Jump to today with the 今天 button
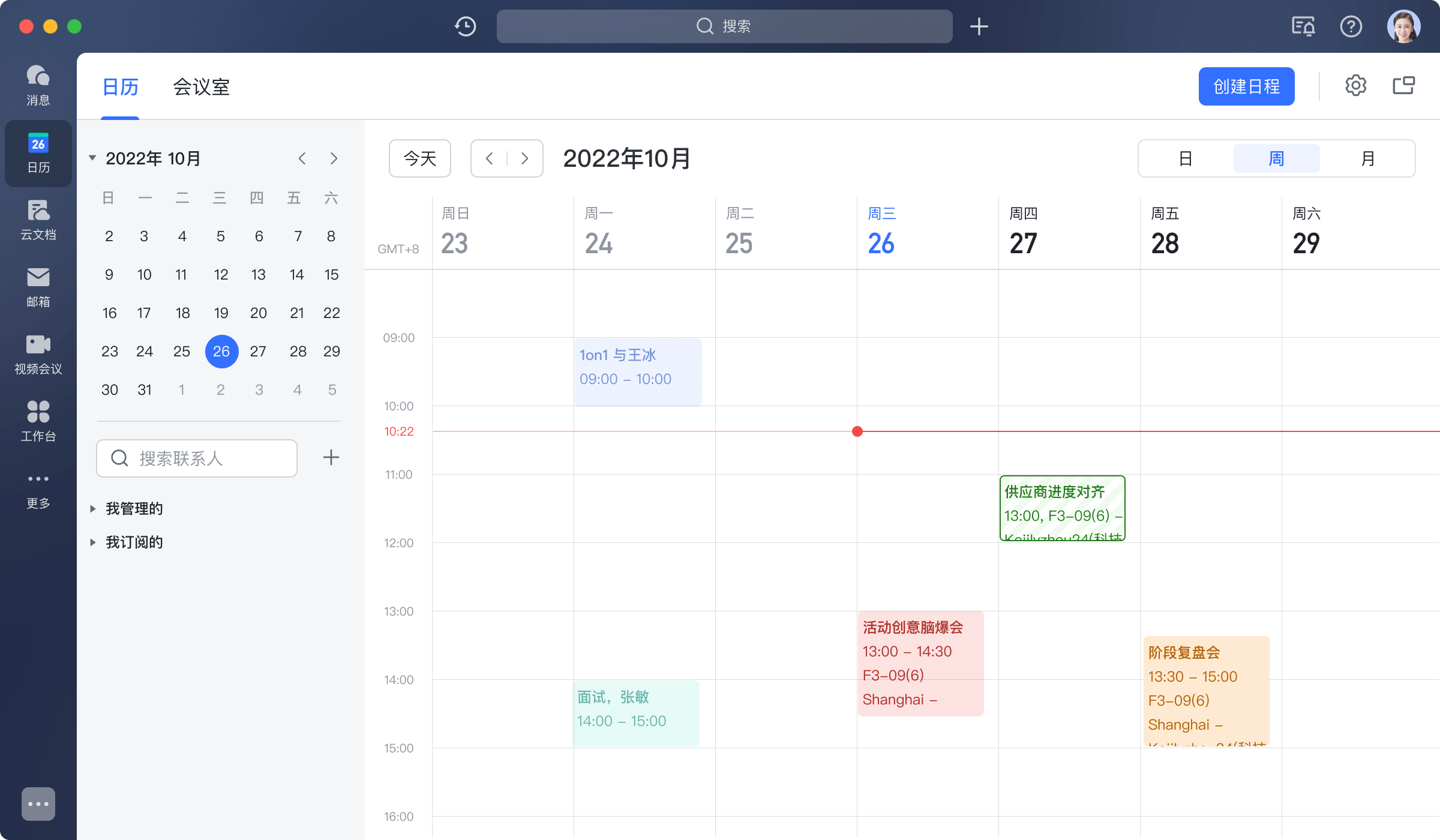The image size is (1440, 840). click(x=419, y=158)
